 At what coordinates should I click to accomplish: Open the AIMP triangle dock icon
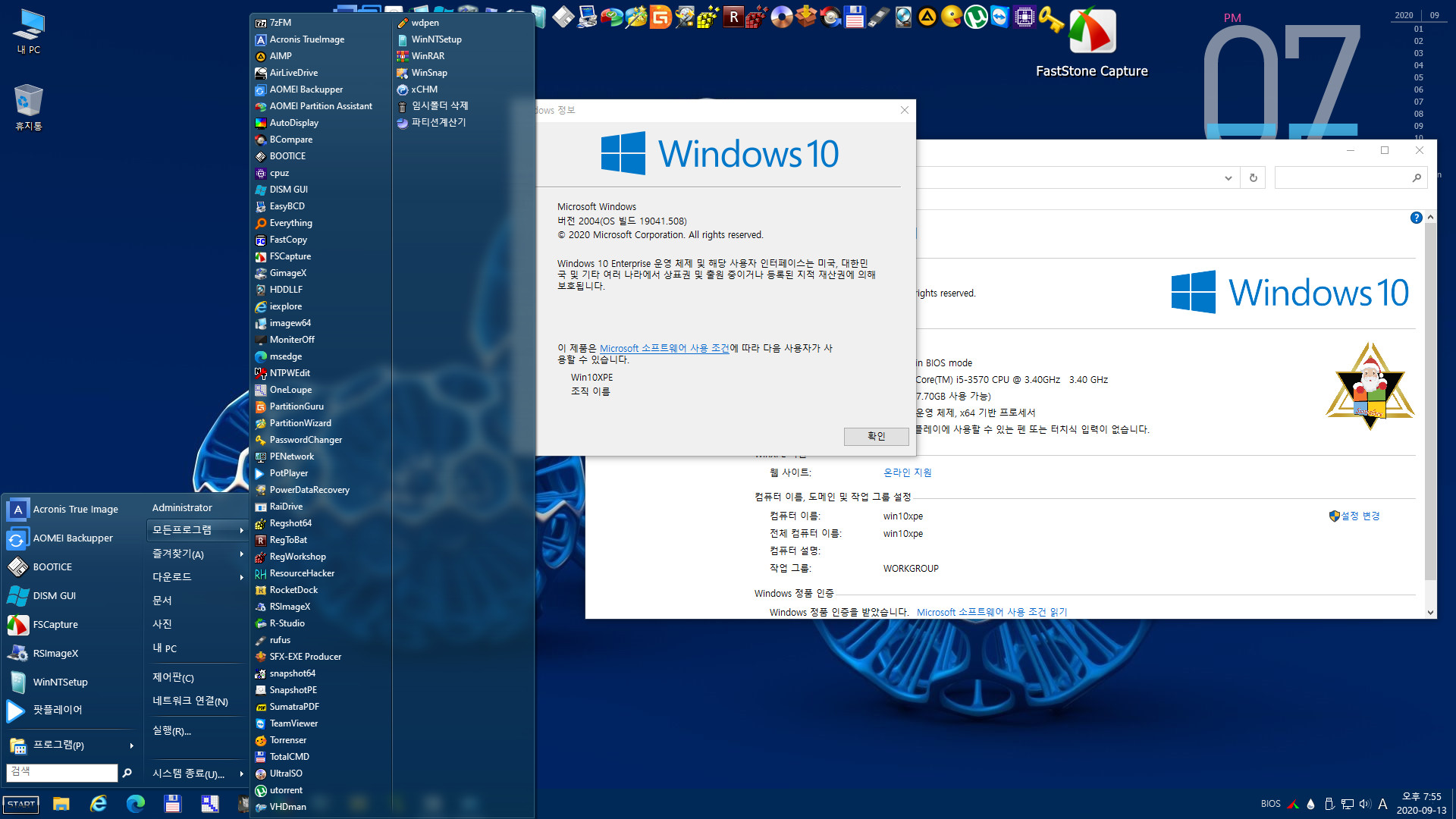(x=927, y=17)
